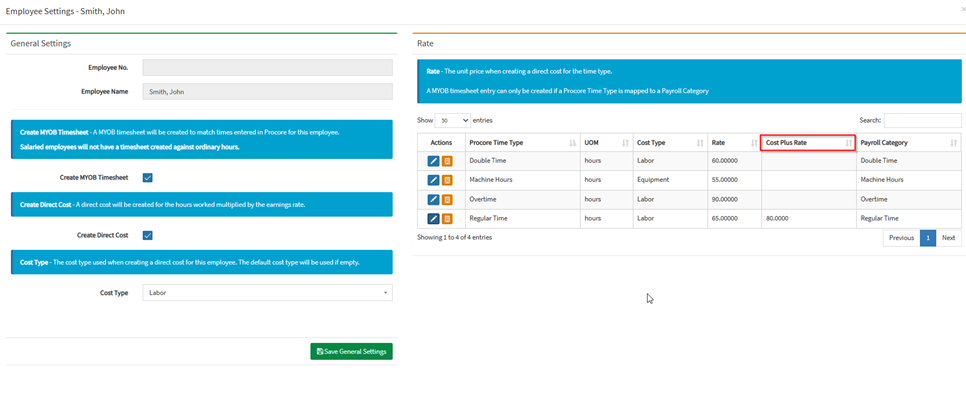Edit the Regular Time rate row
966x395 pixels.
433,218
